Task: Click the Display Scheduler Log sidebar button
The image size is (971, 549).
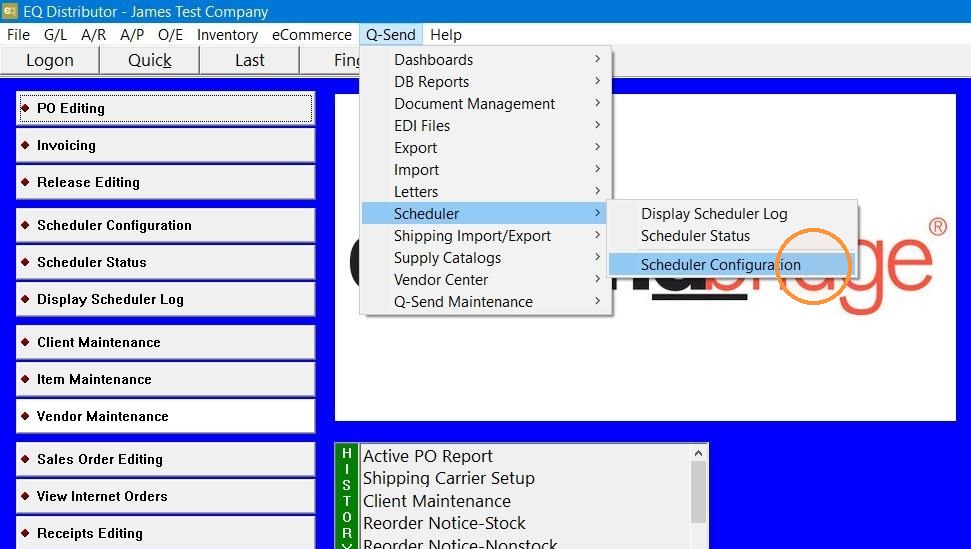Action: [x=165, y=299]
